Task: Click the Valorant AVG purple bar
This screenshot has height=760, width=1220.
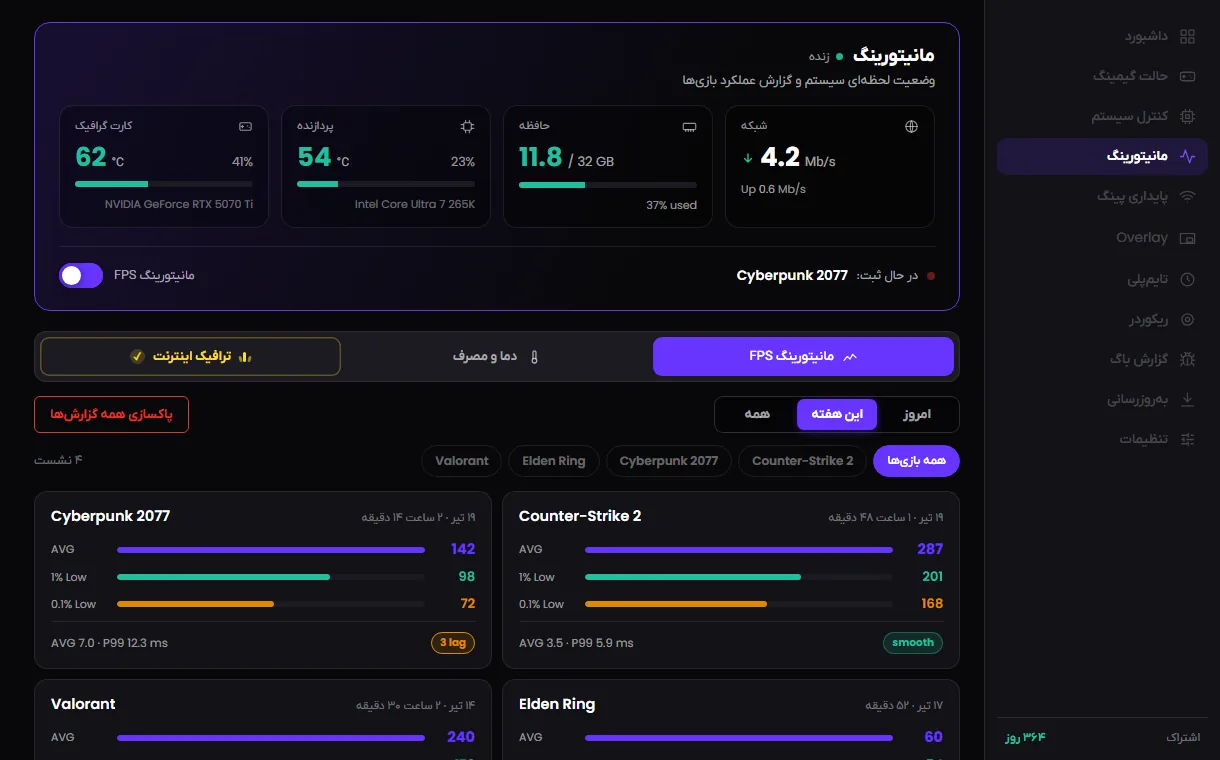Action: point(271,738)
